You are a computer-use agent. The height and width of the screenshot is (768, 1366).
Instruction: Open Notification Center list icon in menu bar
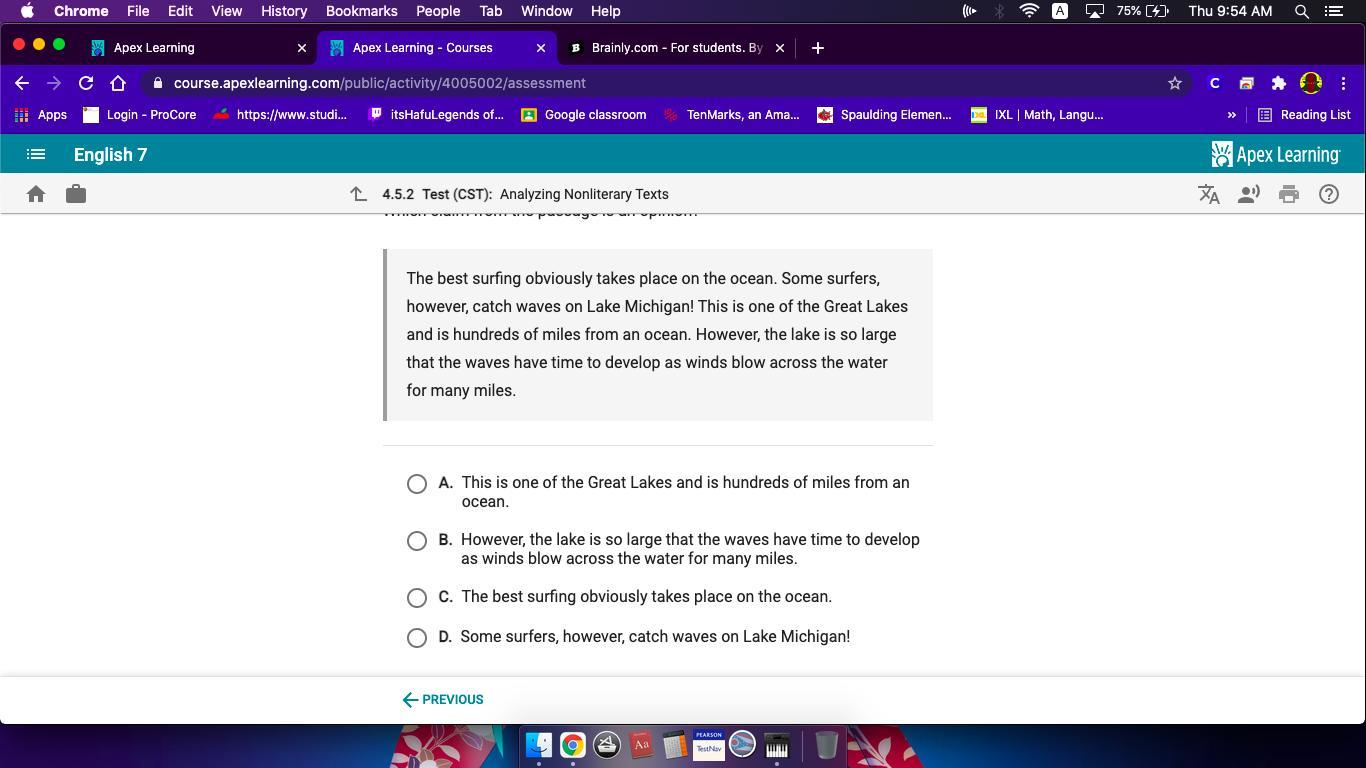[x=1334, y=11]
